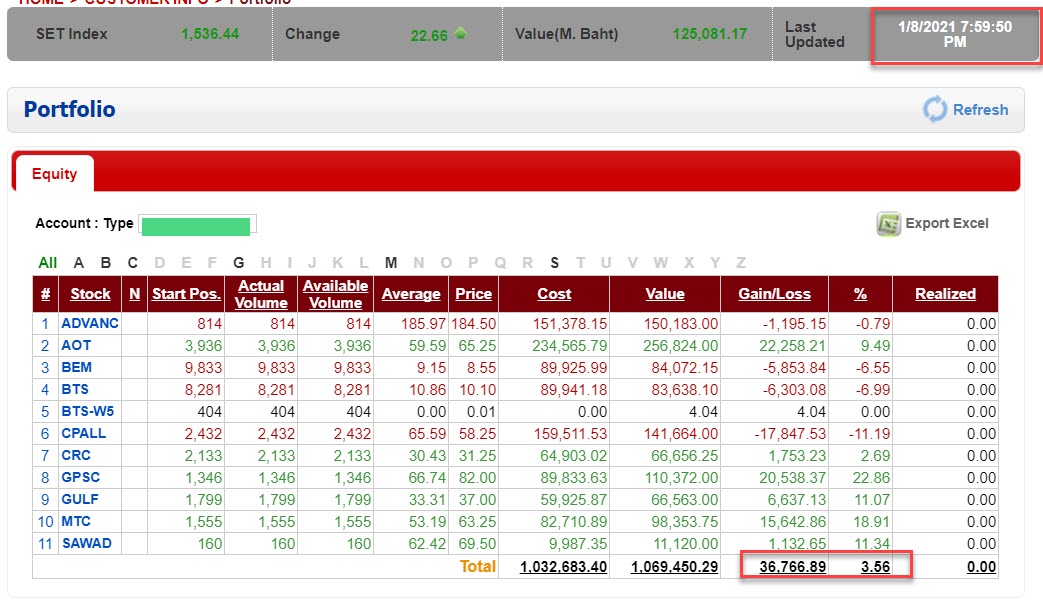Open the CRC stock link
1043x602 pixels.
(x=76, y=455)
